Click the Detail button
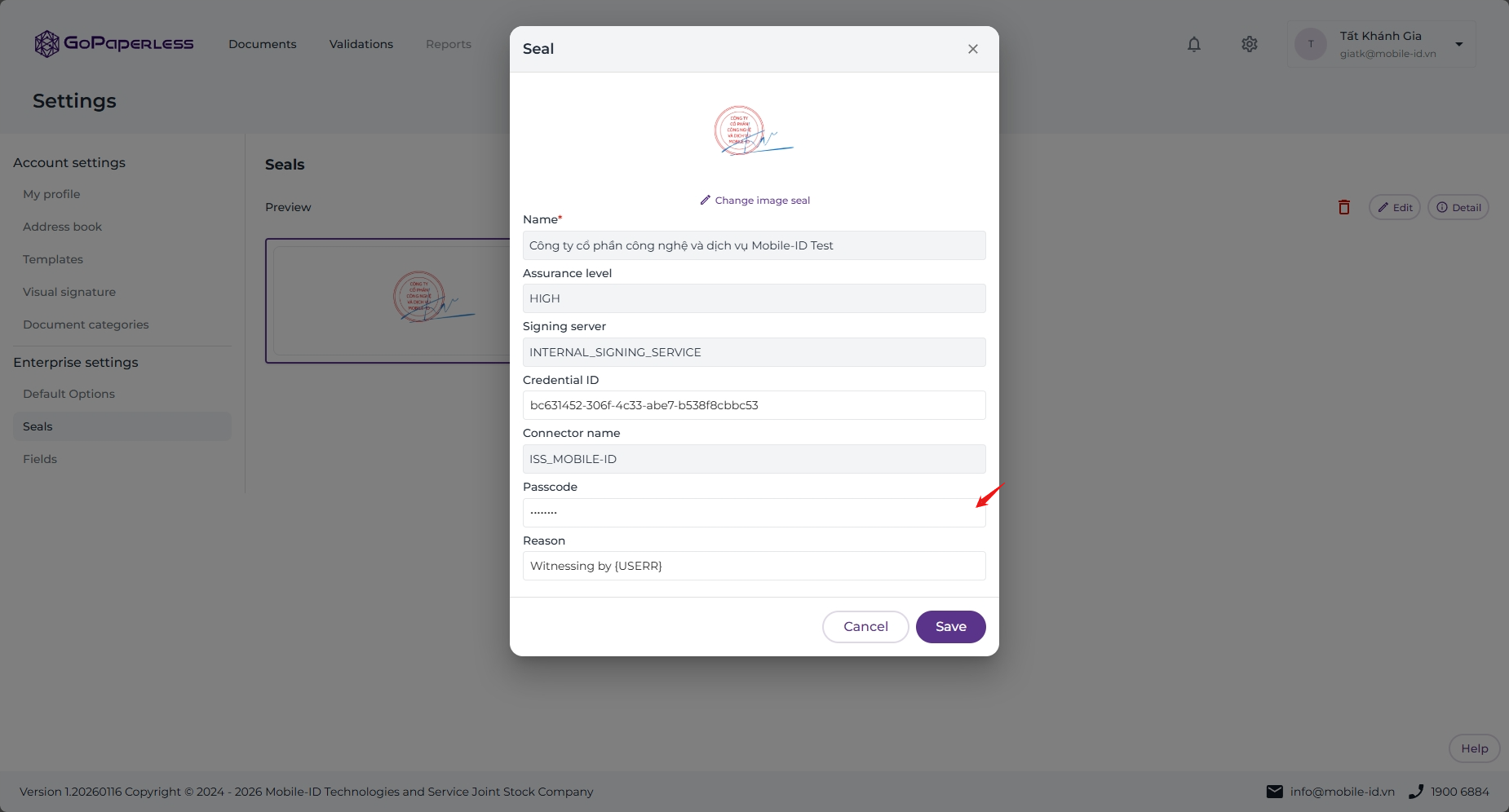Image resolution: width=1509 pixels, height=812 pixels. click(1458, 207)
